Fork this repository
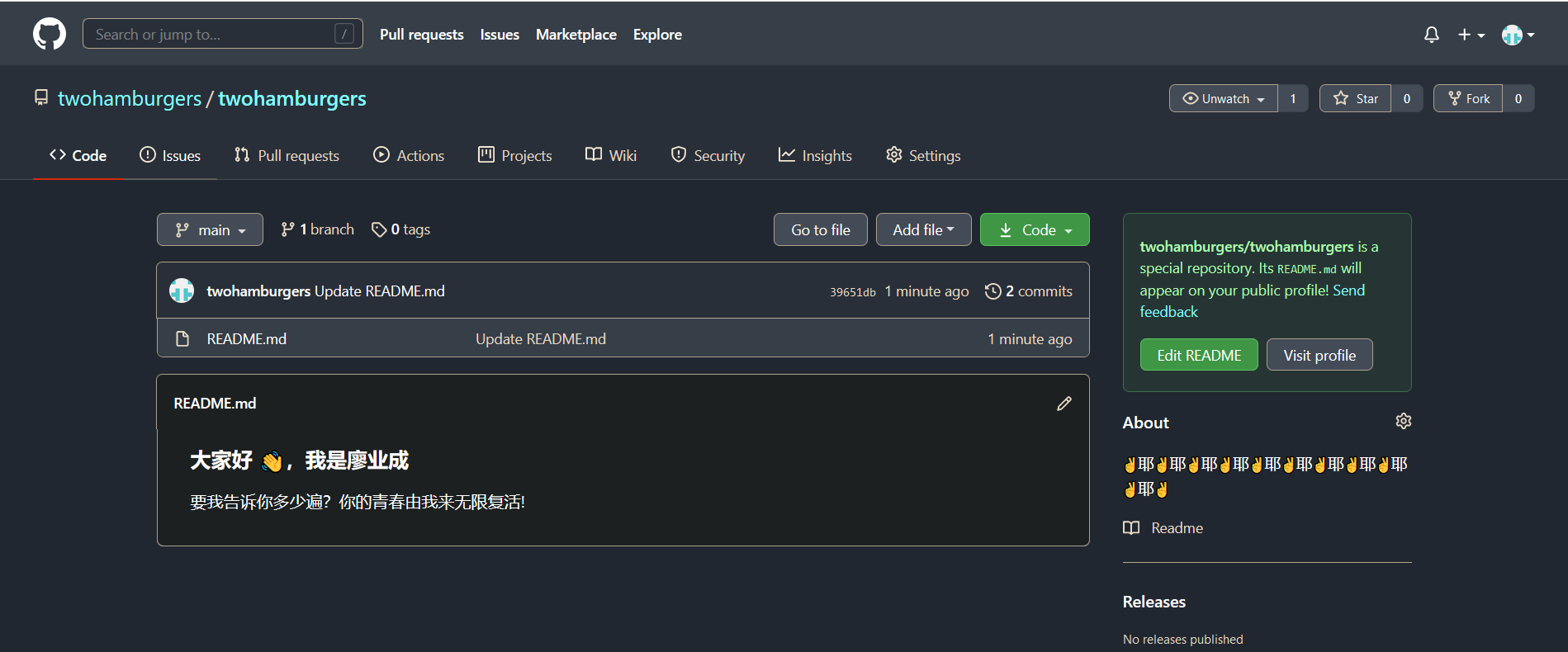 (x=1468, y=98)
